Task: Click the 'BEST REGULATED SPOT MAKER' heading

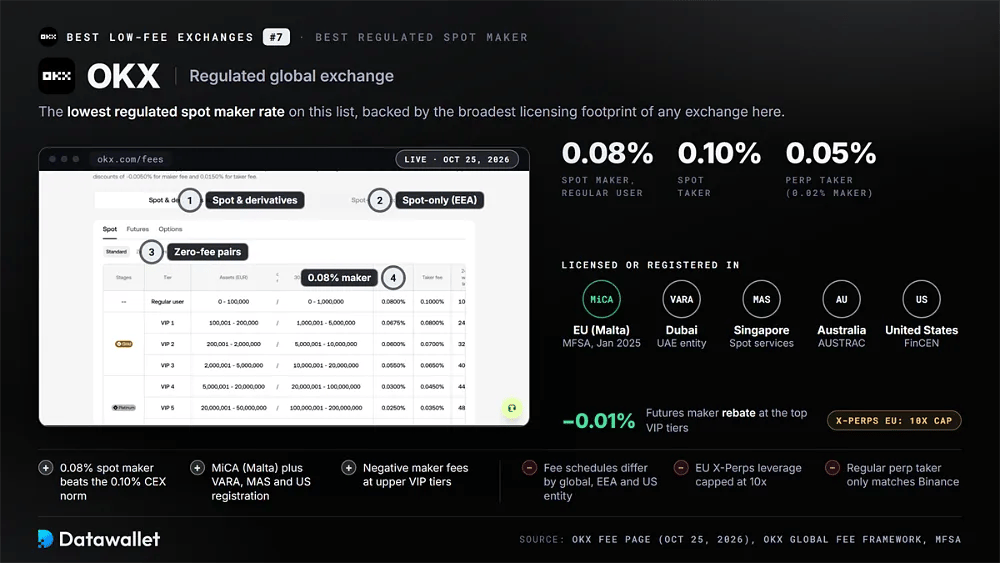Action: pos(422,37)
